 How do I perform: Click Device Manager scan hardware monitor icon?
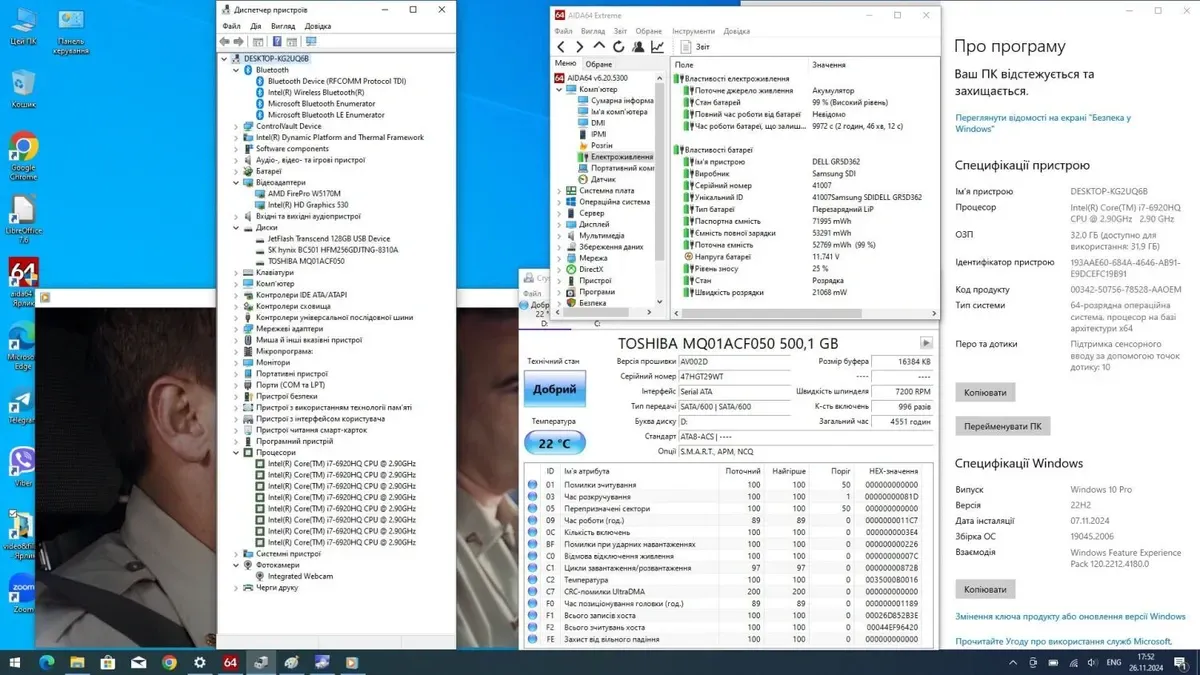click(x=311, y=42)
